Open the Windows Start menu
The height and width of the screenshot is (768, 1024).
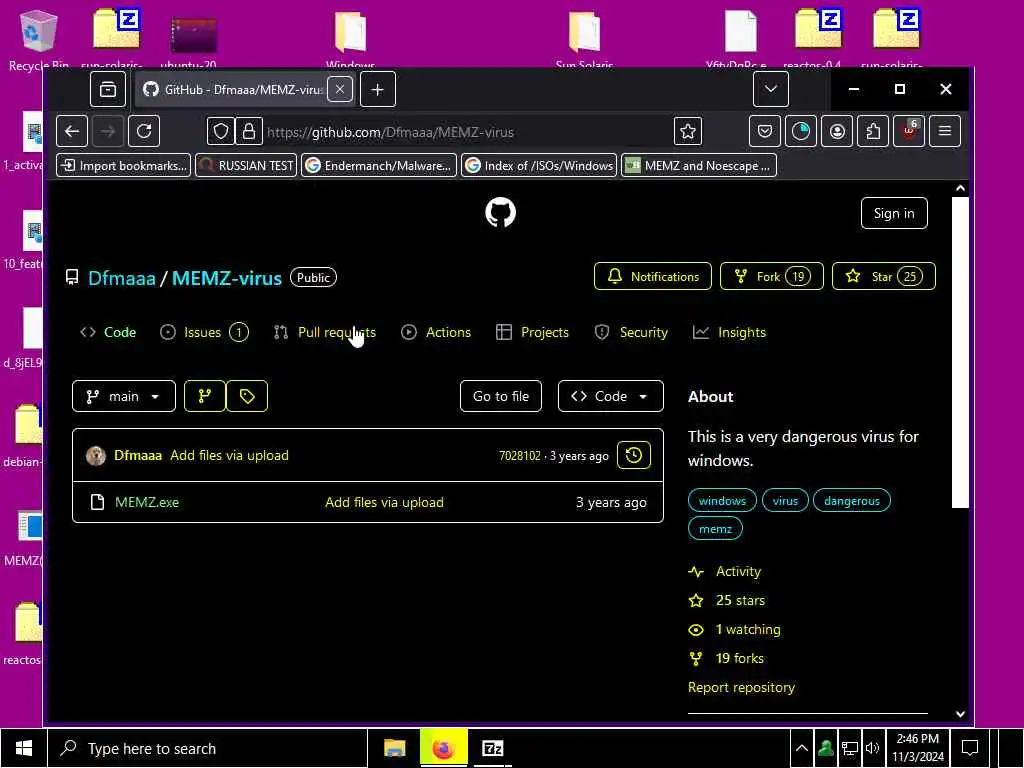24,748
